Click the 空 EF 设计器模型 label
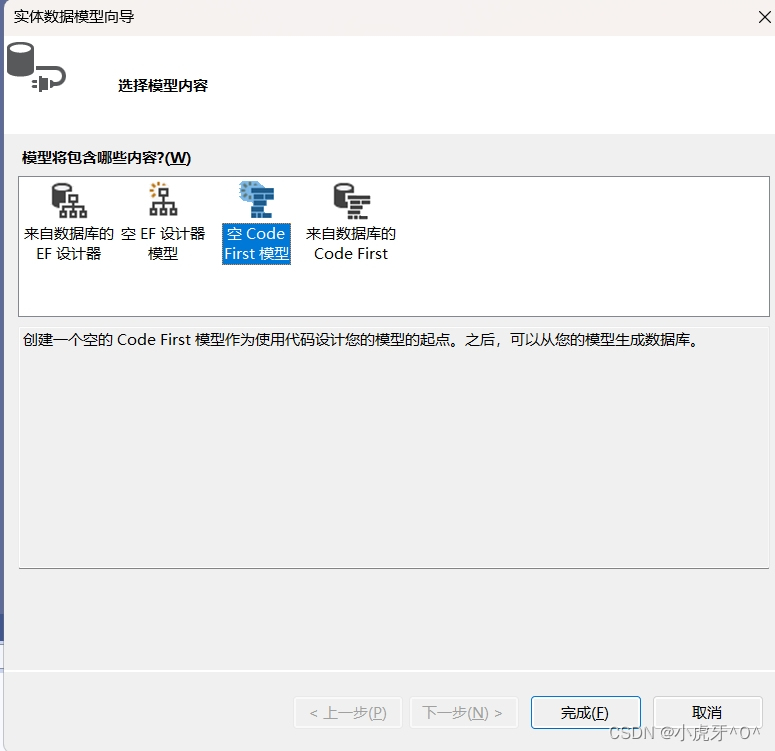 [163, 243]
